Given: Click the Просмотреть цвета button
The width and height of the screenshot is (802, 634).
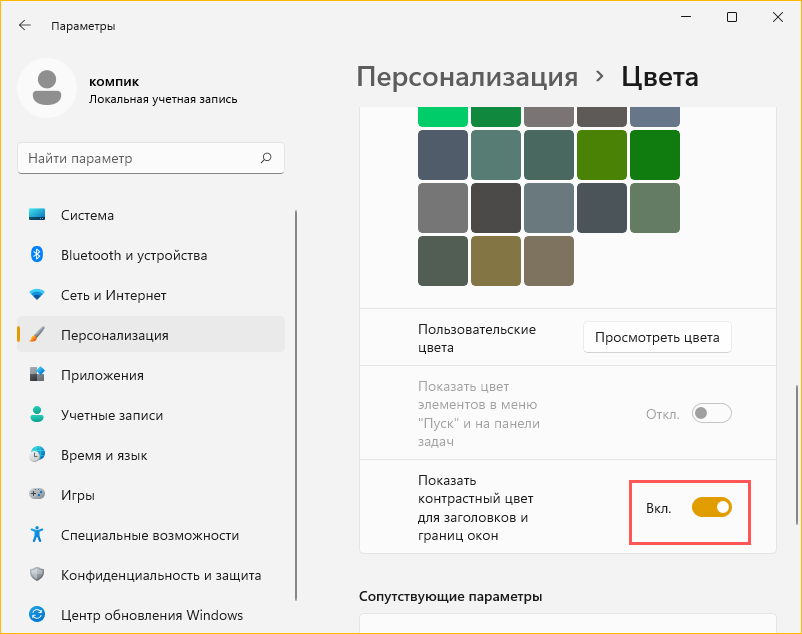Looking at the screenshot, I should [x=657, y=337].
